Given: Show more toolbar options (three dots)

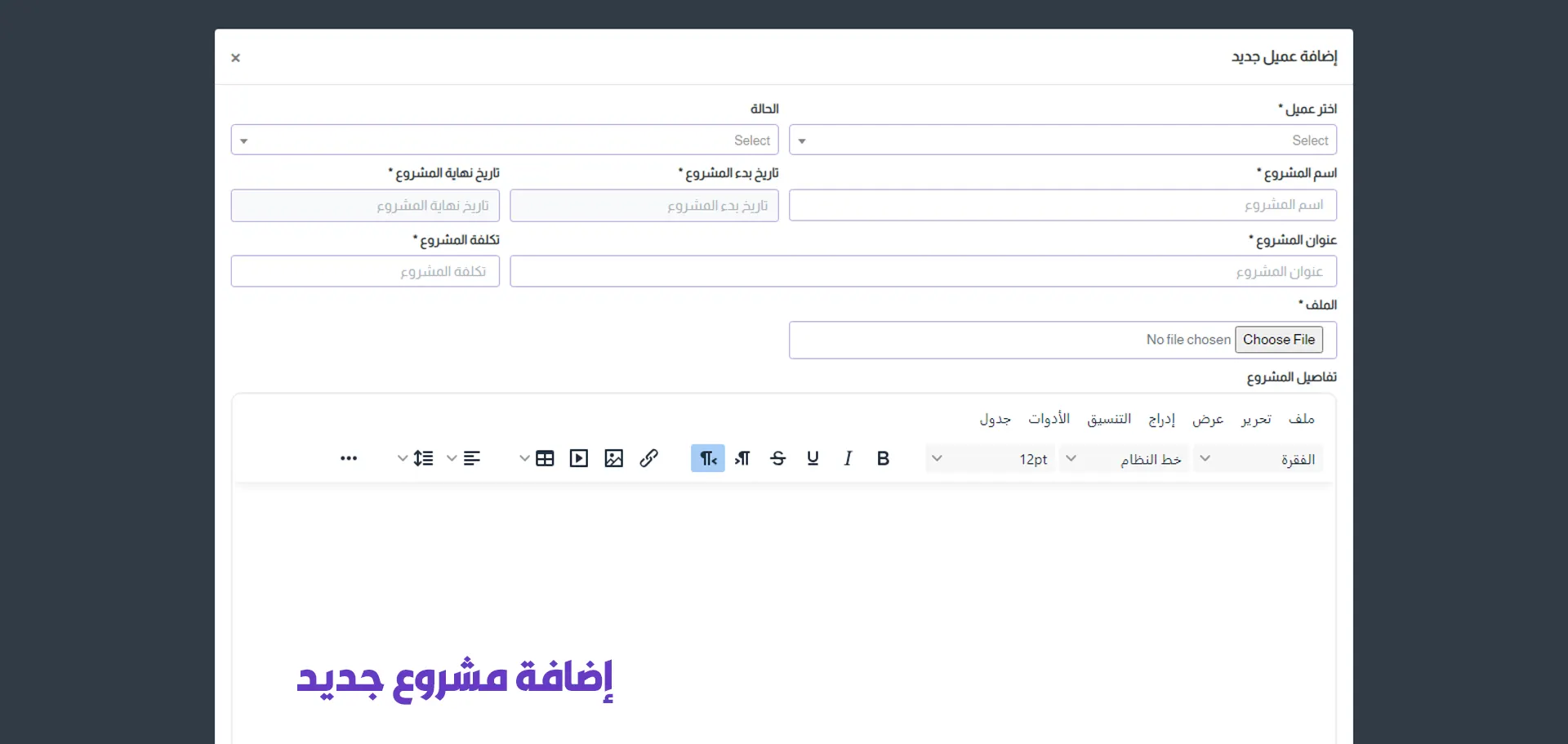Looking at the screenshot, I should click(349, 459).
